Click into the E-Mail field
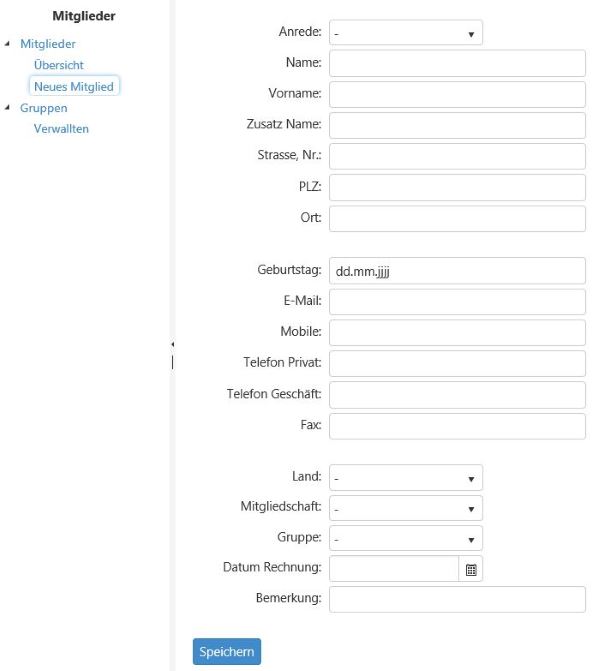Image resolution: width=600 pixels, height=671 pixels. 457,302
